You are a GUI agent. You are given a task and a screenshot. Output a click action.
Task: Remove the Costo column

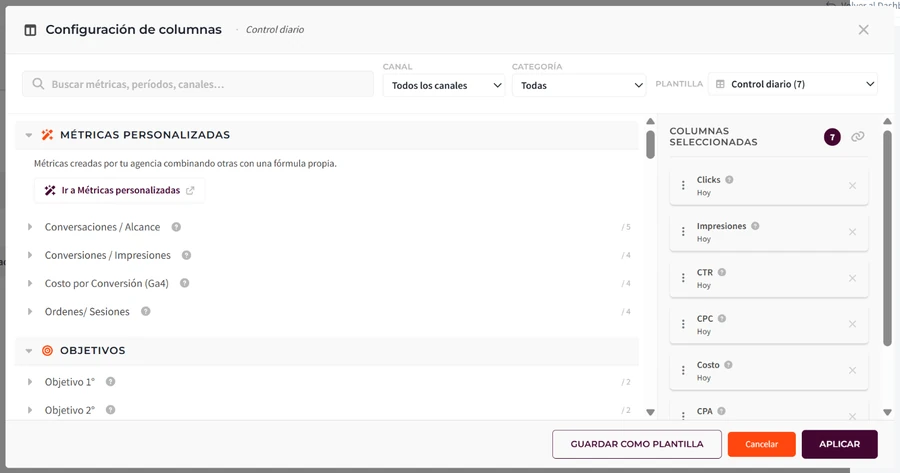852,370
